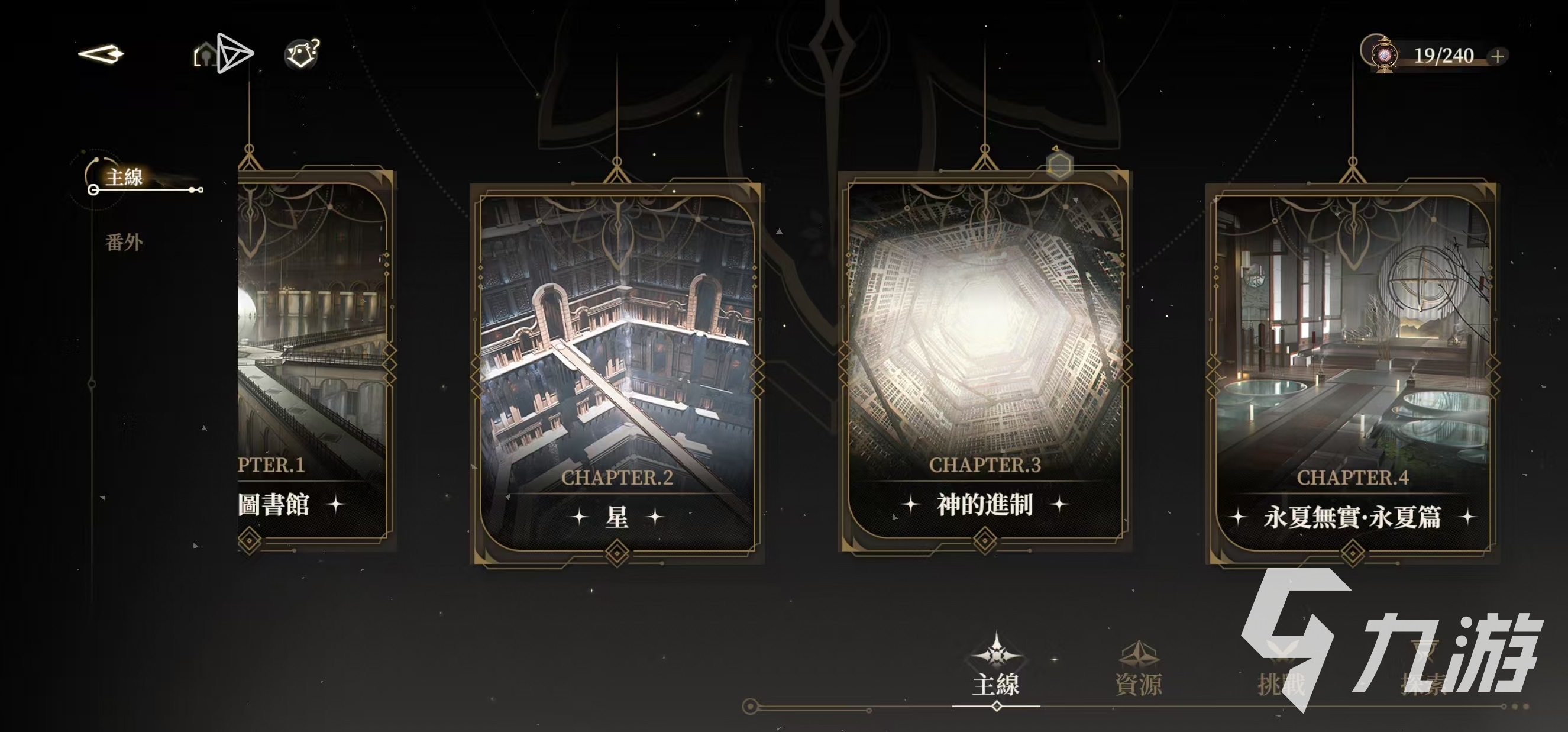1568x732 pixels.
Task: Open Chapter 4 永夏無實·永夏篇 card
Action: coord(1352,373)
